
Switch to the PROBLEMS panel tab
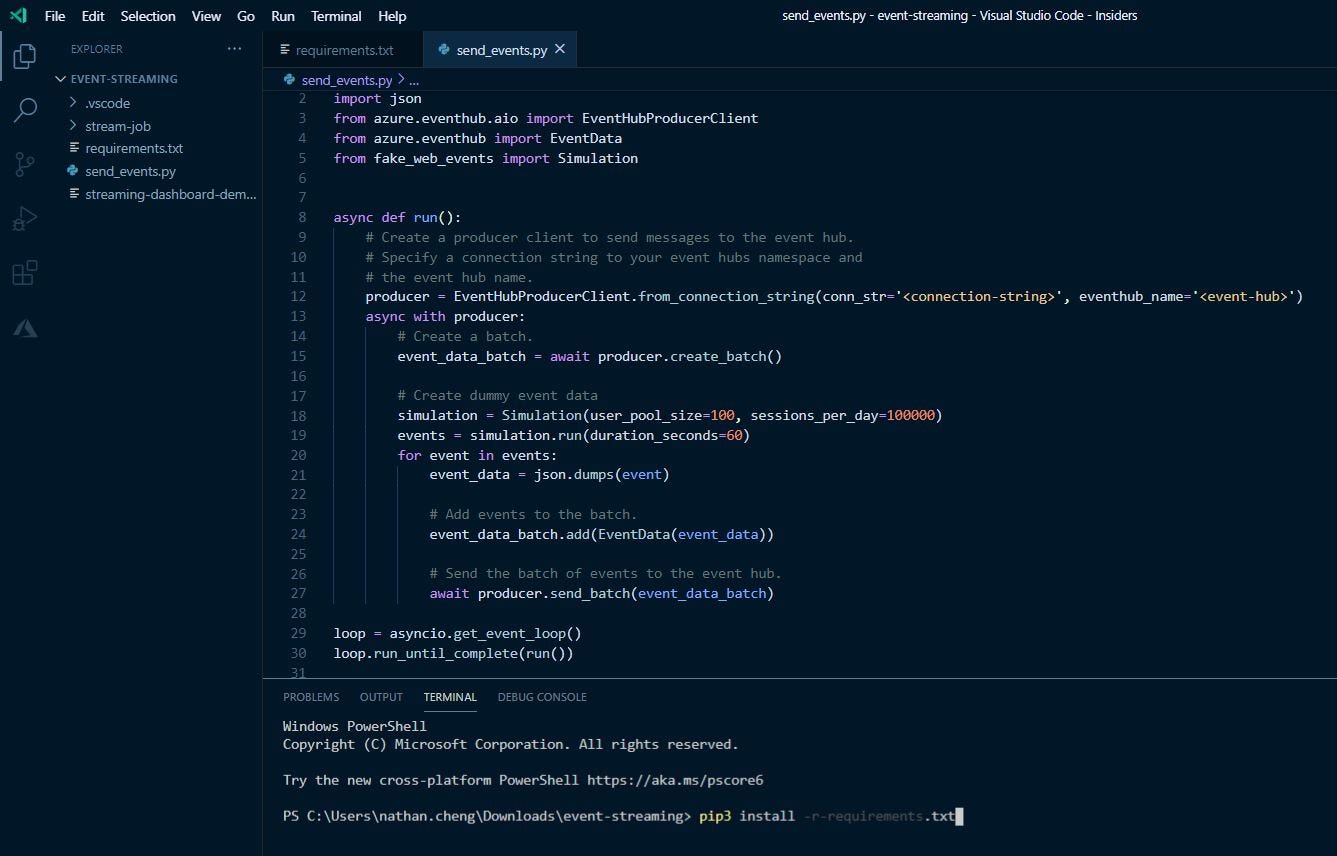(311, 697)
